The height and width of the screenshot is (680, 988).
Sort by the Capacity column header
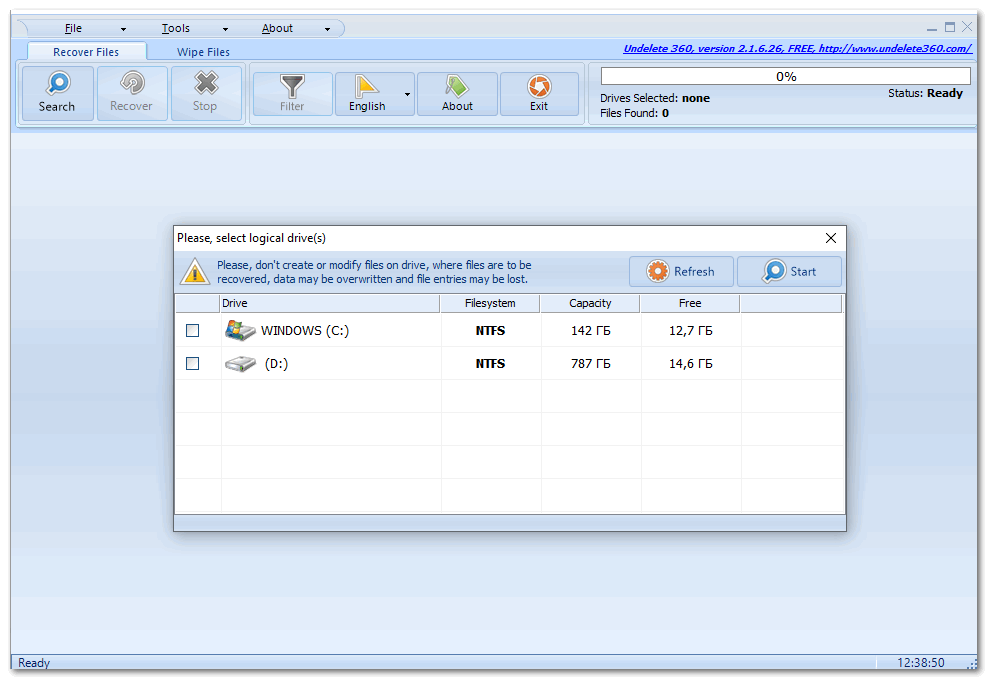590,303
